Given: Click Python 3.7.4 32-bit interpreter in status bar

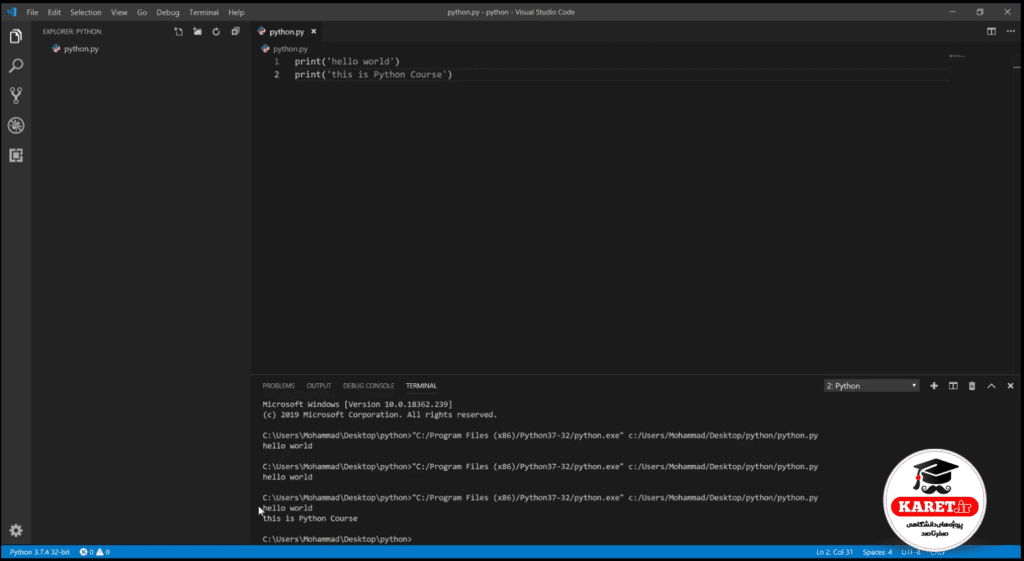Looking at the screenshot, I should click(x=39, y=552).
